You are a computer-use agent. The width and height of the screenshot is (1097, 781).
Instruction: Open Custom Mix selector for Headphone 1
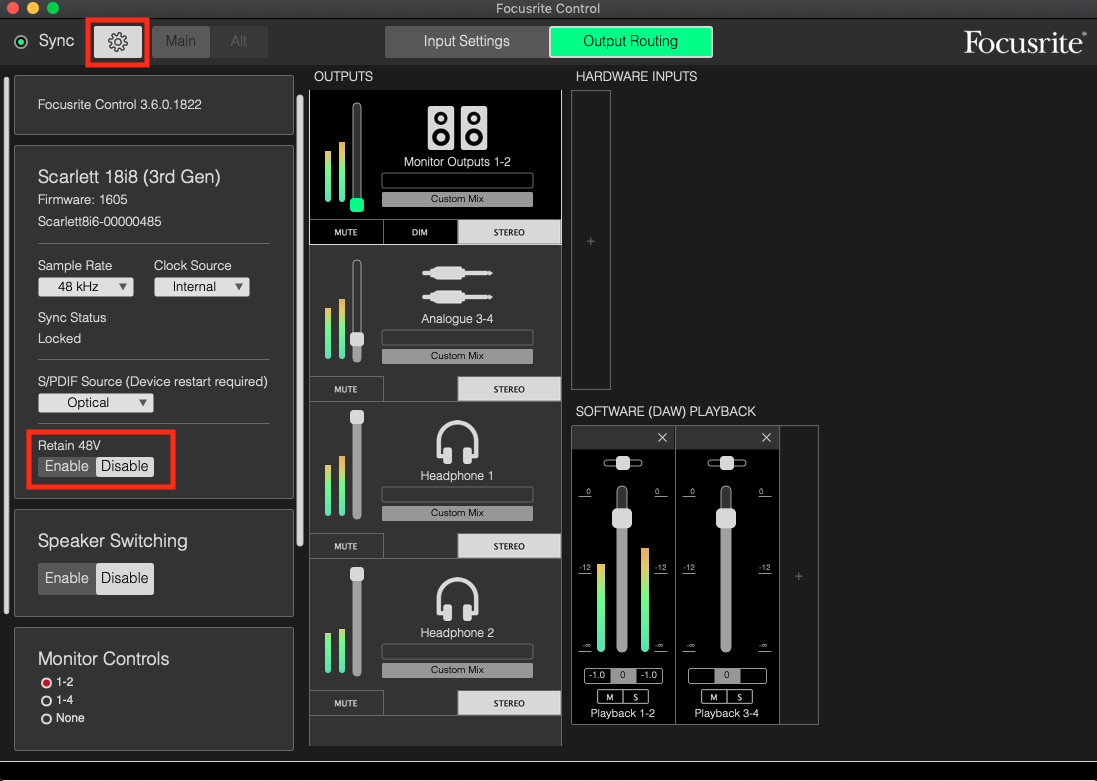click(x=457, y=513)
